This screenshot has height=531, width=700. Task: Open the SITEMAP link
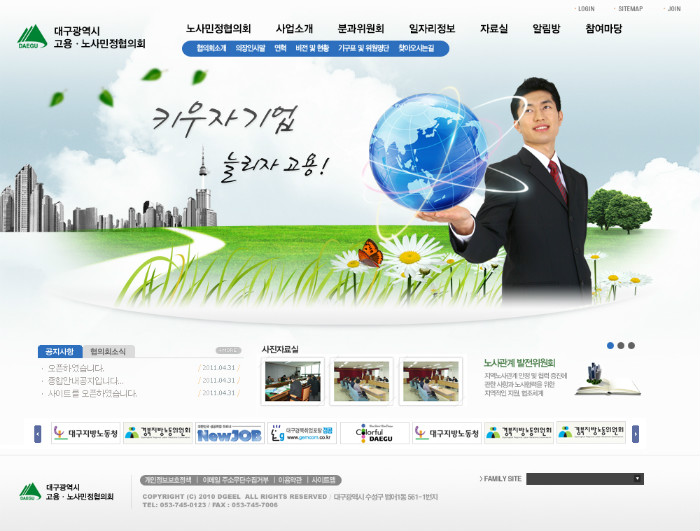coord(630,8)
